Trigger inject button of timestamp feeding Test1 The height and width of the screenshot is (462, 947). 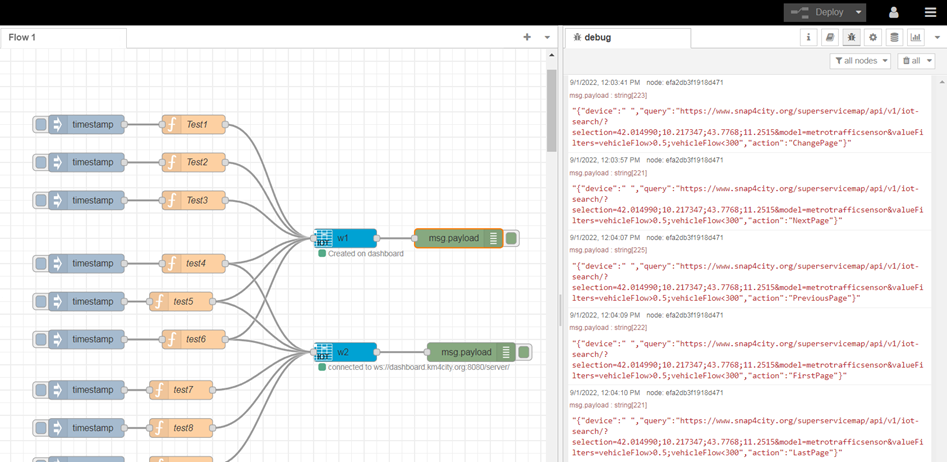click(x=41, y=125)
